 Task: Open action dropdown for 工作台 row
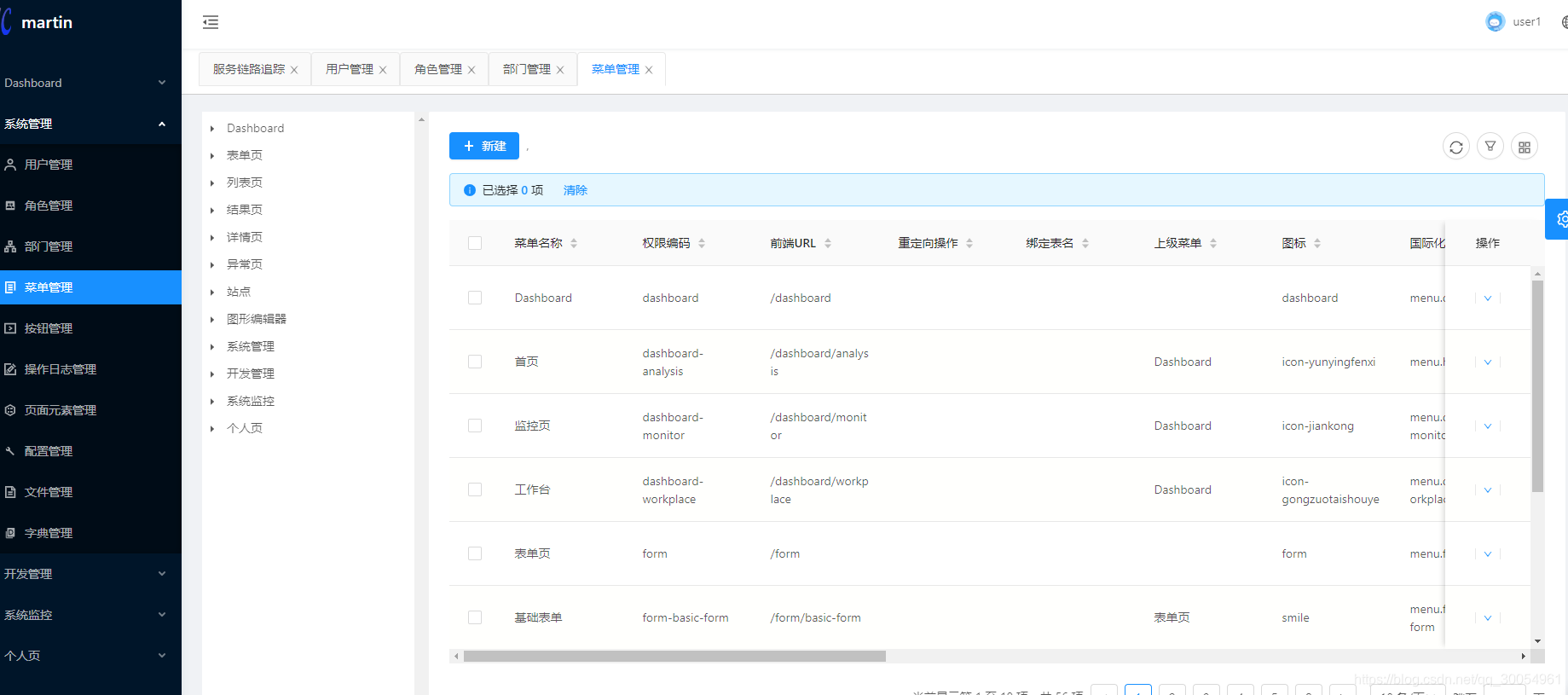(x=1488, y=489)
